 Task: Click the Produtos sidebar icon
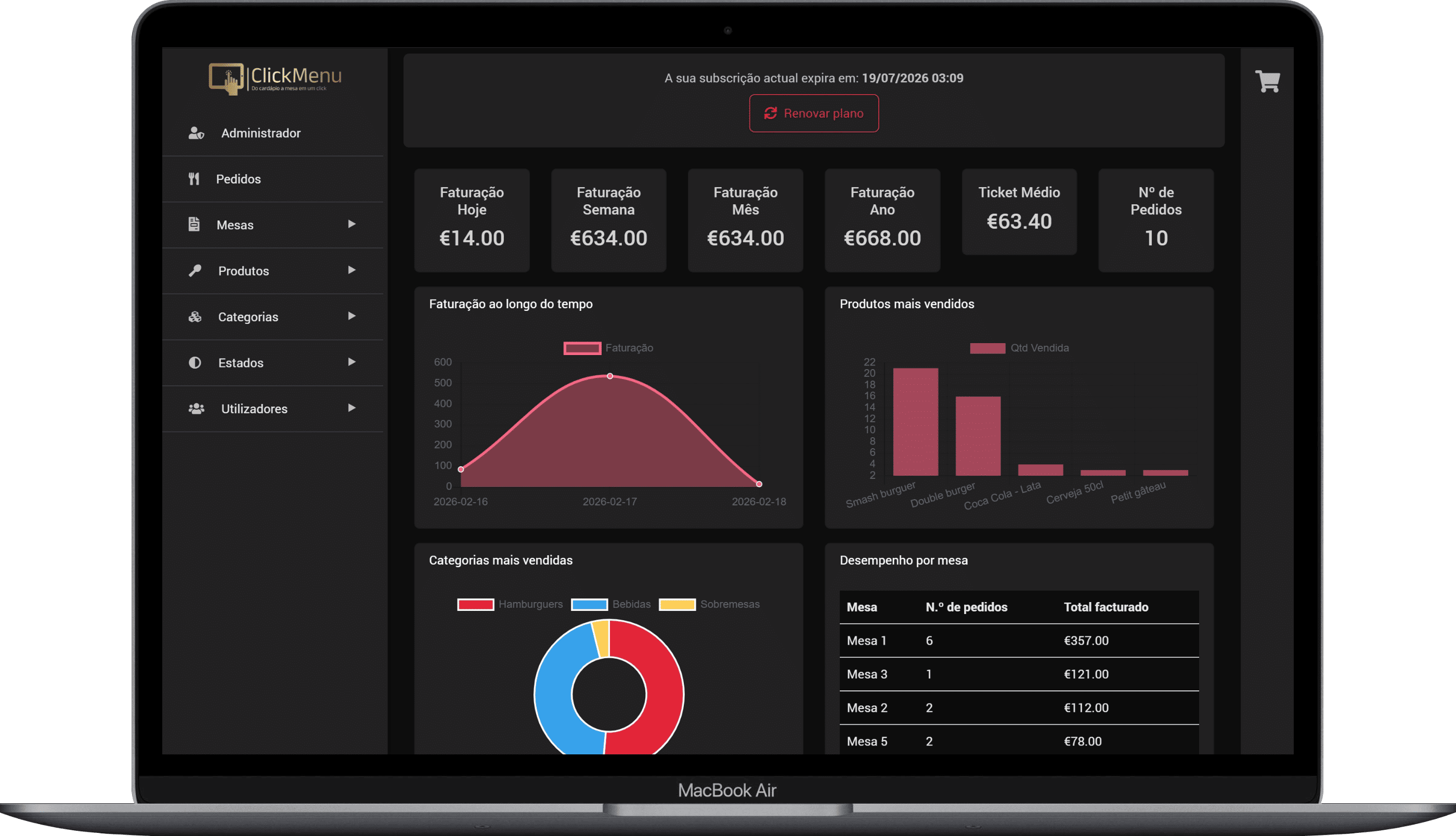coord(195,270)
